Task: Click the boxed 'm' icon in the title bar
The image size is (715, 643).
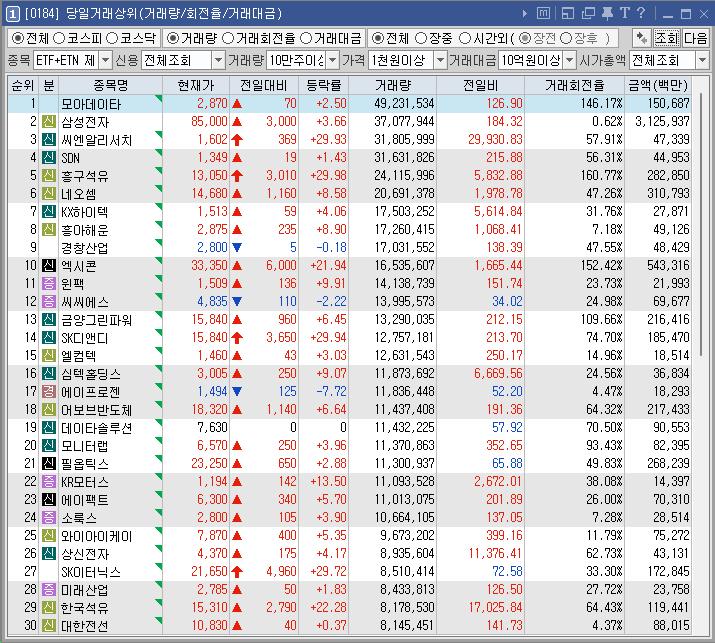Action: point(543,13)
